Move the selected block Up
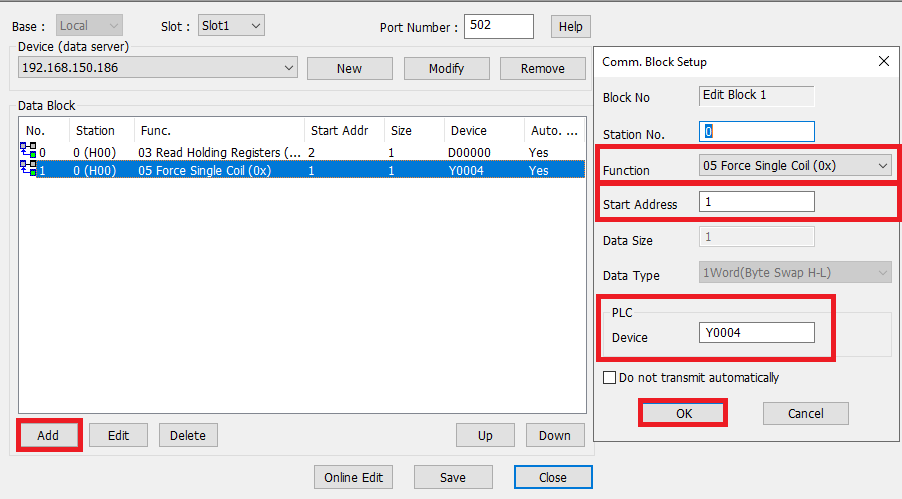Image resolution: width=902 pixels, height=499 pixels. pos(485,435)
